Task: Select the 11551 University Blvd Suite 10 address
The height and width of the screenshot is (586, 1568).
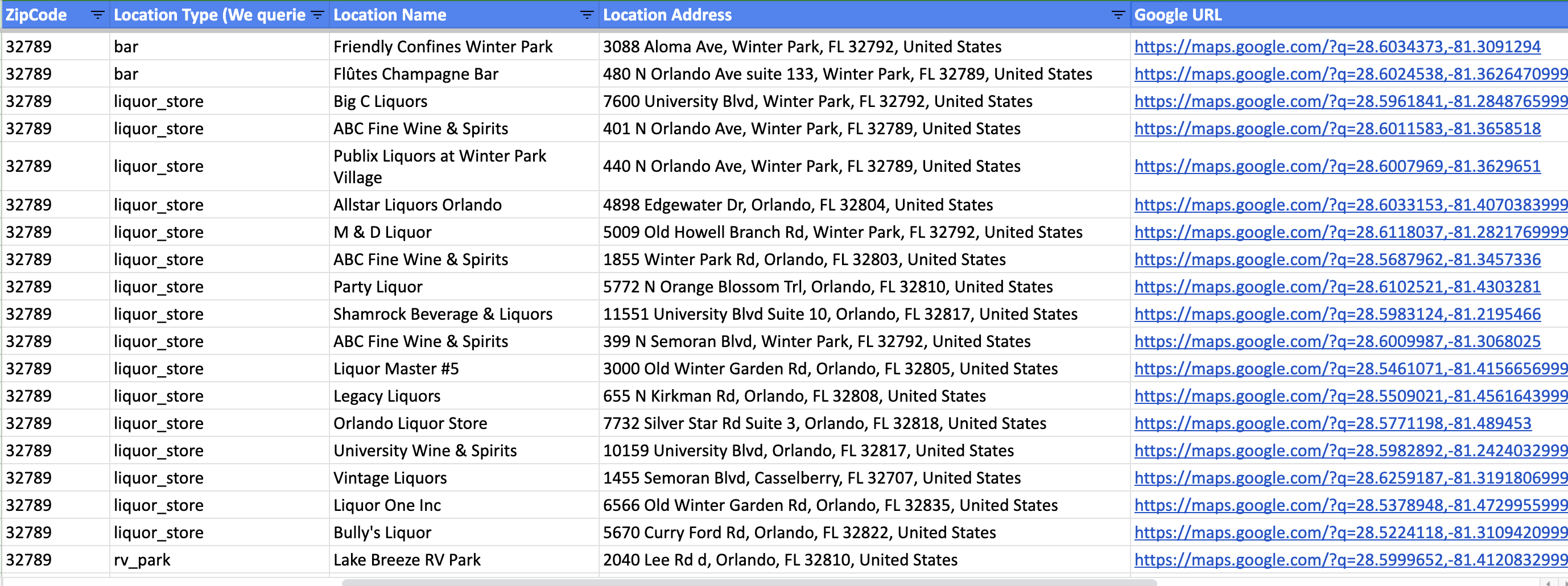Action: (x=864, y=315)
